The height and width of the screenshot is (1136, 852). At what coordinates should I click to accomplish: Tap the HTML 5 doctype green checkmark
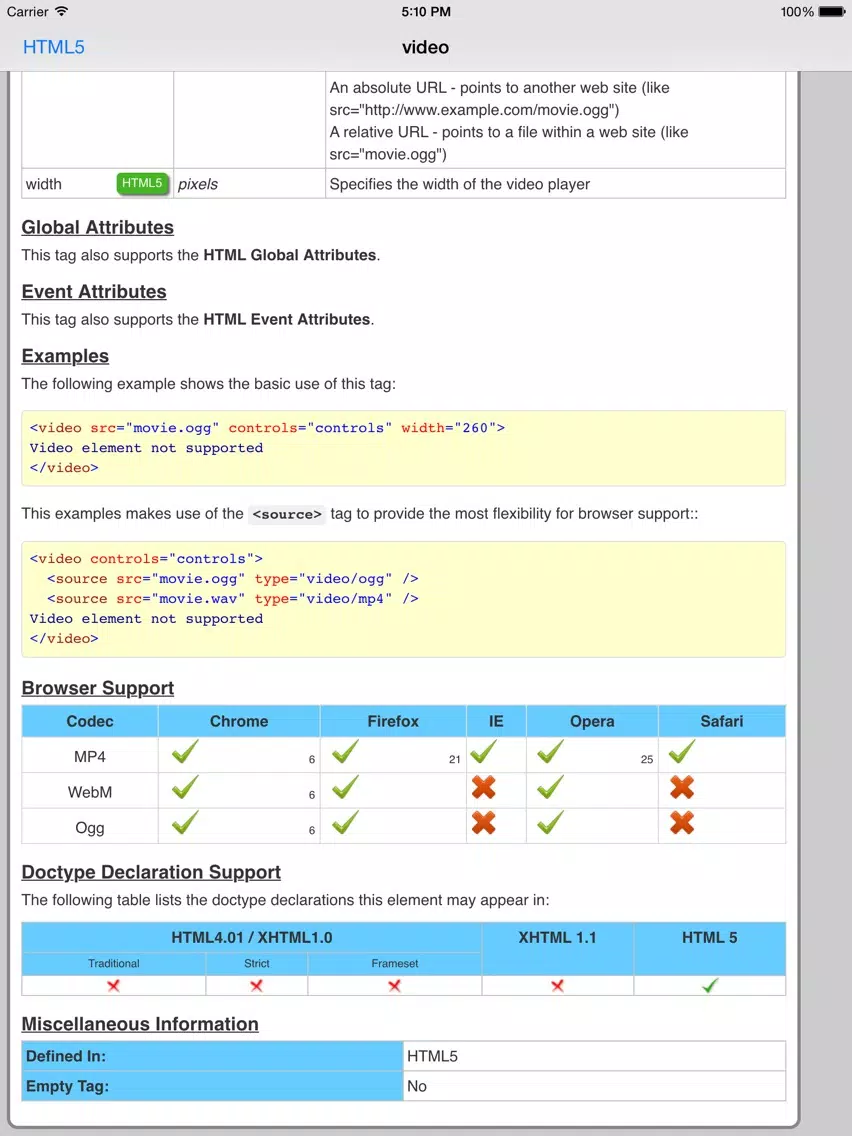point(710,985)
